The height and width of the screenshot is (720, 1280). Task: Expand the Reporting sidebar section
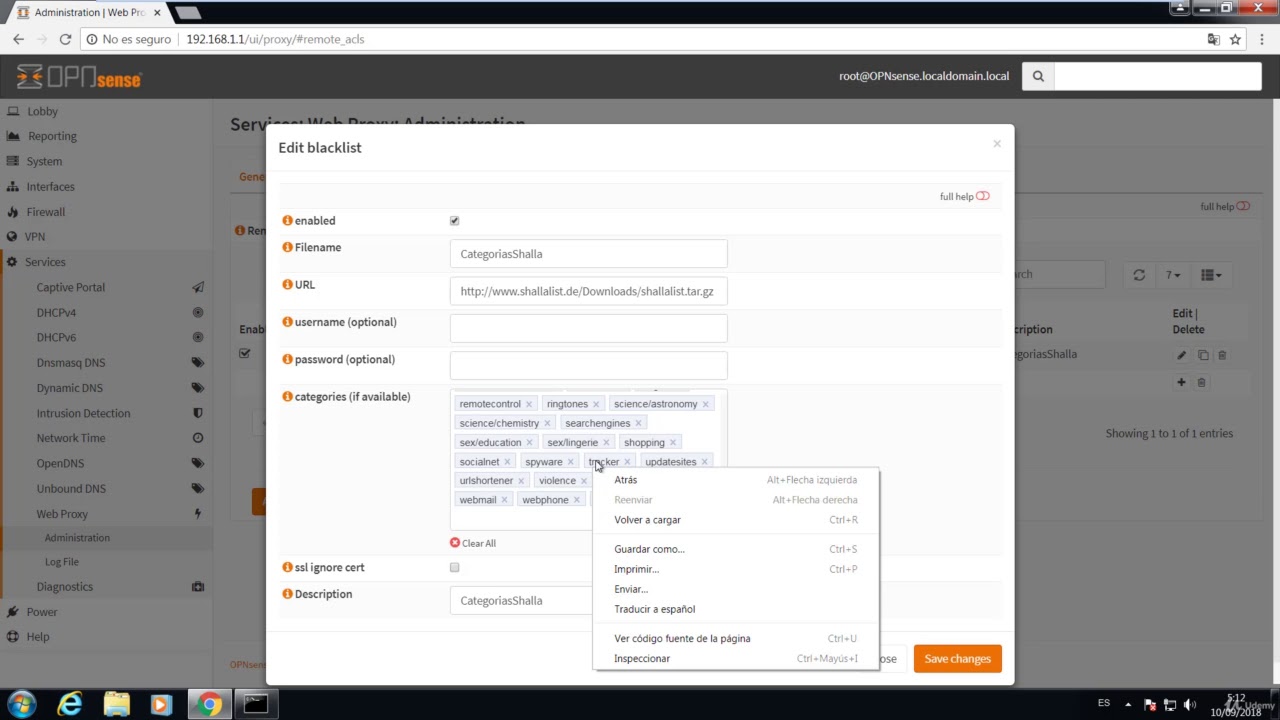pyautogui.click(x=106, y=136)
